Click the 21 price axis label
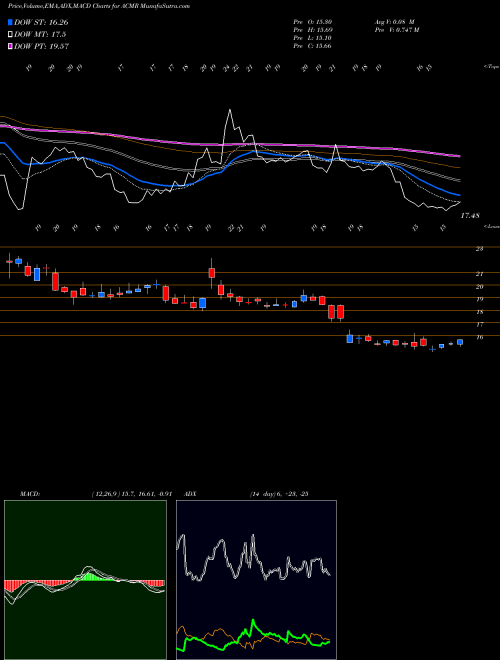Screen dimensions: 500x660 (x=479, y=274)
